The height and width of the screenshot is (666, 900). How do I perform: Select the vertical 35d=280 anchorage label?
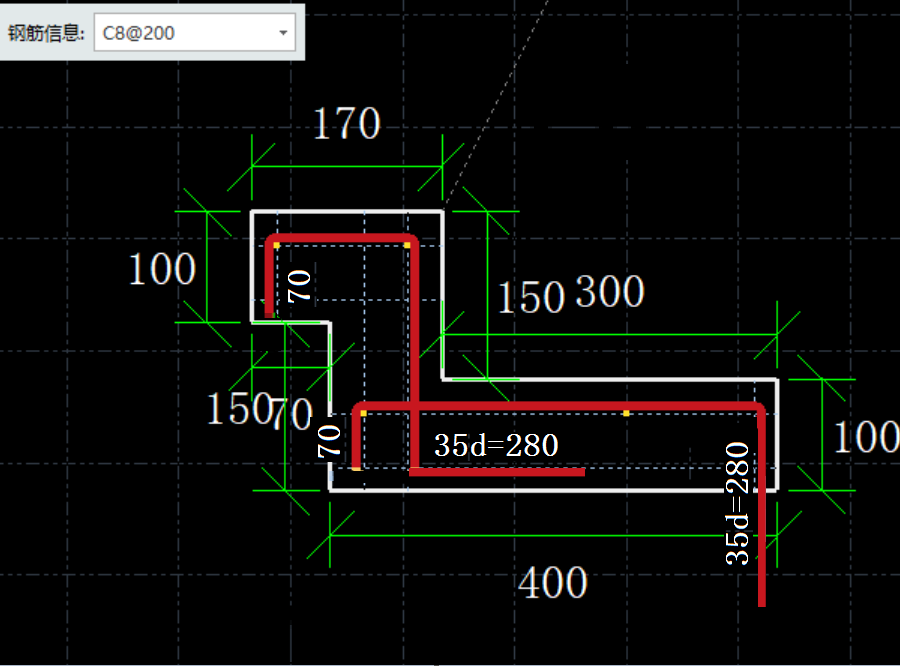738,504
